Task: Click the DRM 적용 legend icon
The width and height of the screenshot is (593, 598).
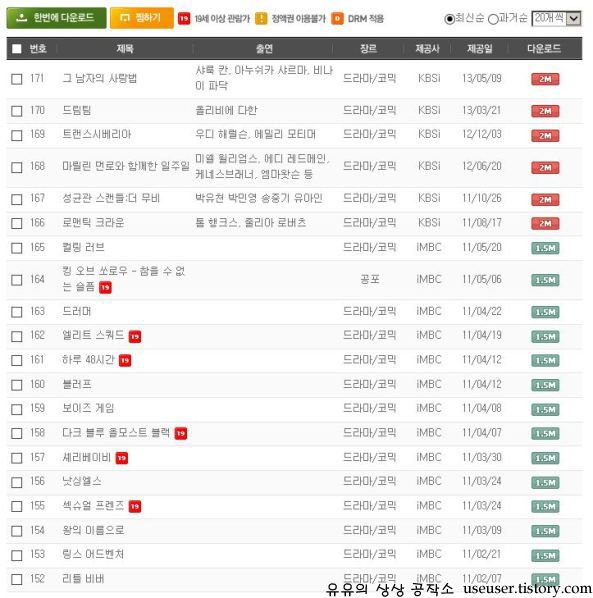Action: click(x=337, y=18)
